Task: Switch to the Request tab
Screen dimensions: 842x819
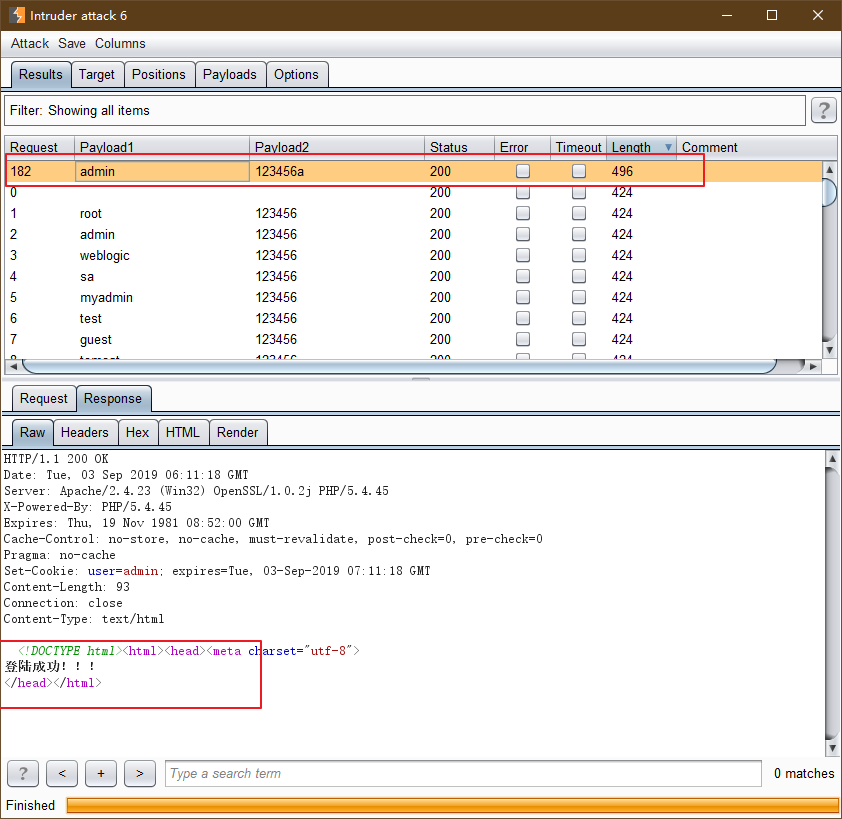Action: point(44,398)
